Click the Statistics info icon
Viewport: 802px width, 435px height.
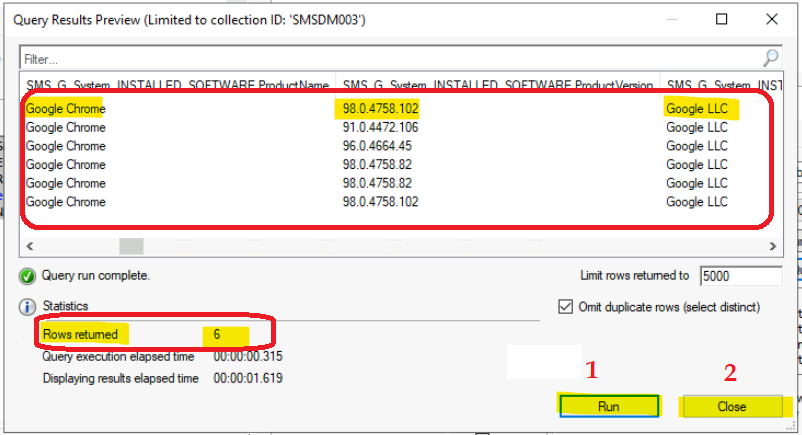pyautogui.click(x=27, y=307)
